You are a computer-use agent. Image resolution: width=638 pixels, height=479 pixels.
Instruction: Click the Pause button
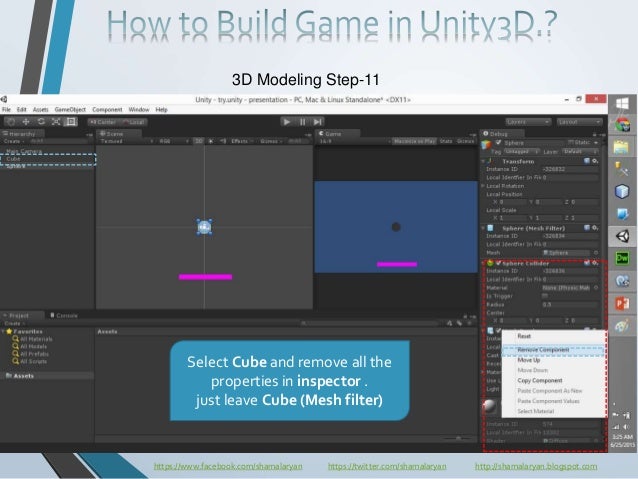pos(302,122)
